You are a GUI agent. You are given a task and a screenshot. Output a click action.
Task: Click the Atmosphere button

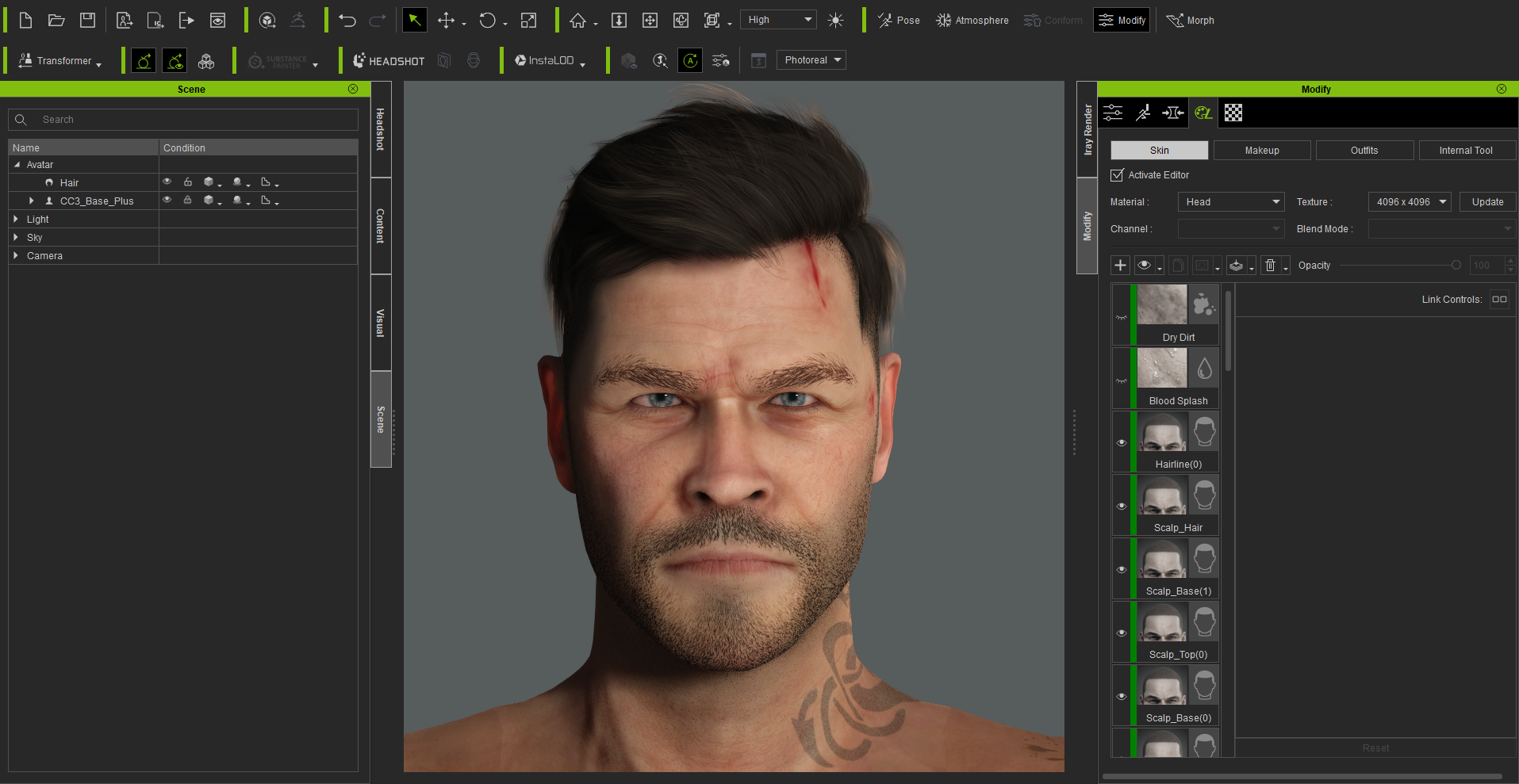coord(972,21)
